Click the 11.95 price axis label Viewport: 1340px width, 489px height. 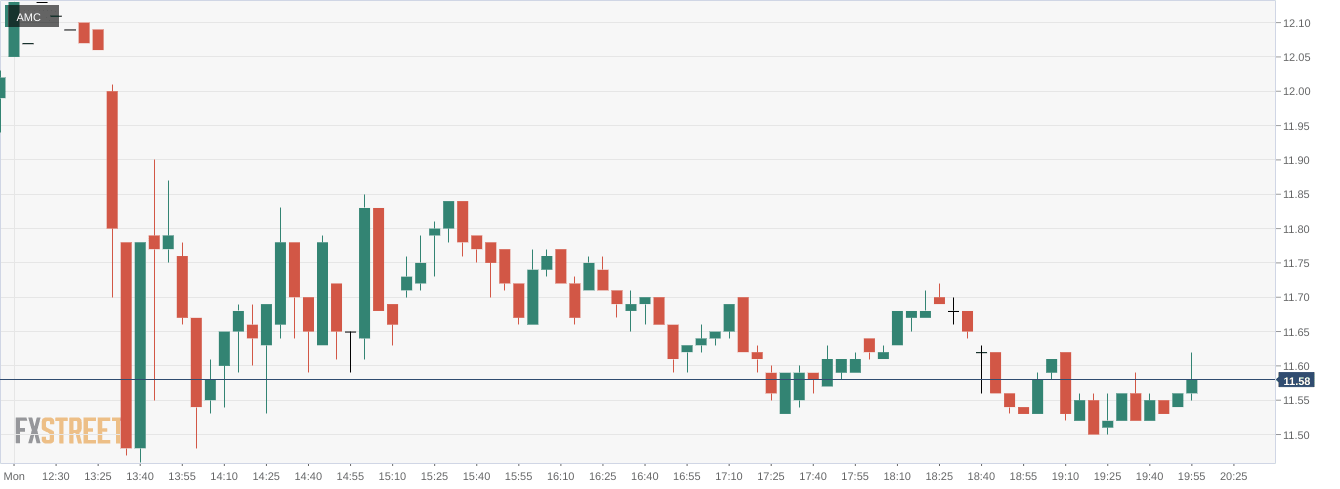click(x=1296, y=127)
